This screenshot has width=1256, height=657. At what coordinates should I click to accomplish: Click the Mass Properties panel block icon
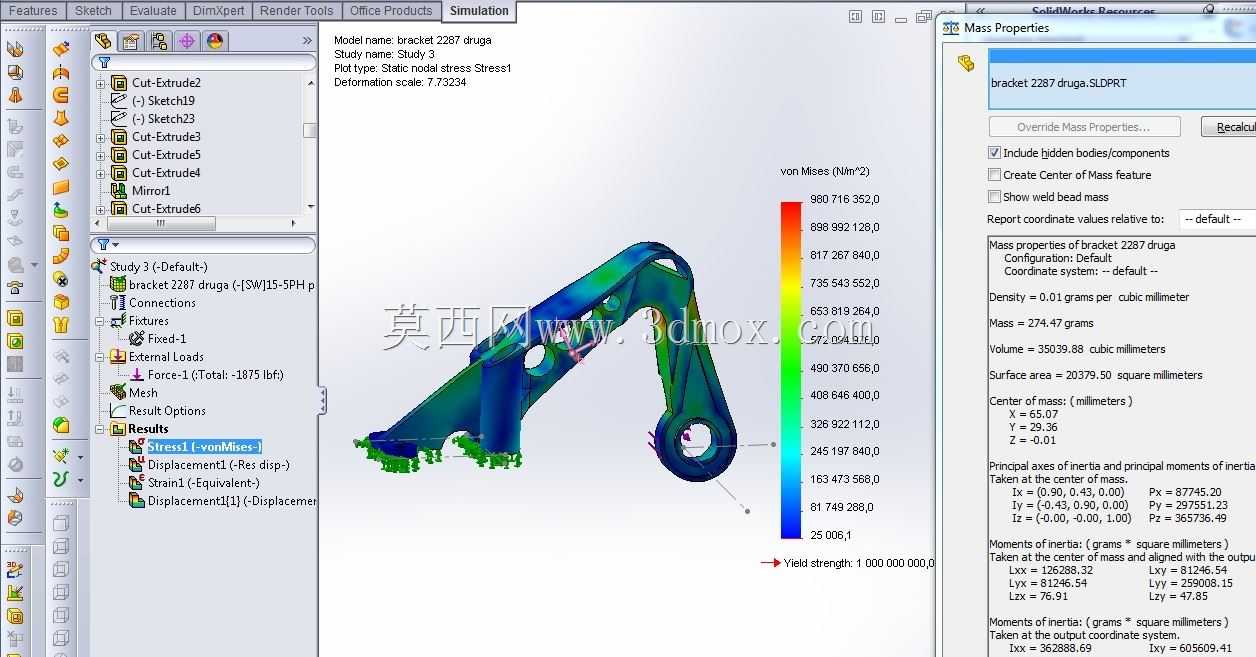coord(965,63)
